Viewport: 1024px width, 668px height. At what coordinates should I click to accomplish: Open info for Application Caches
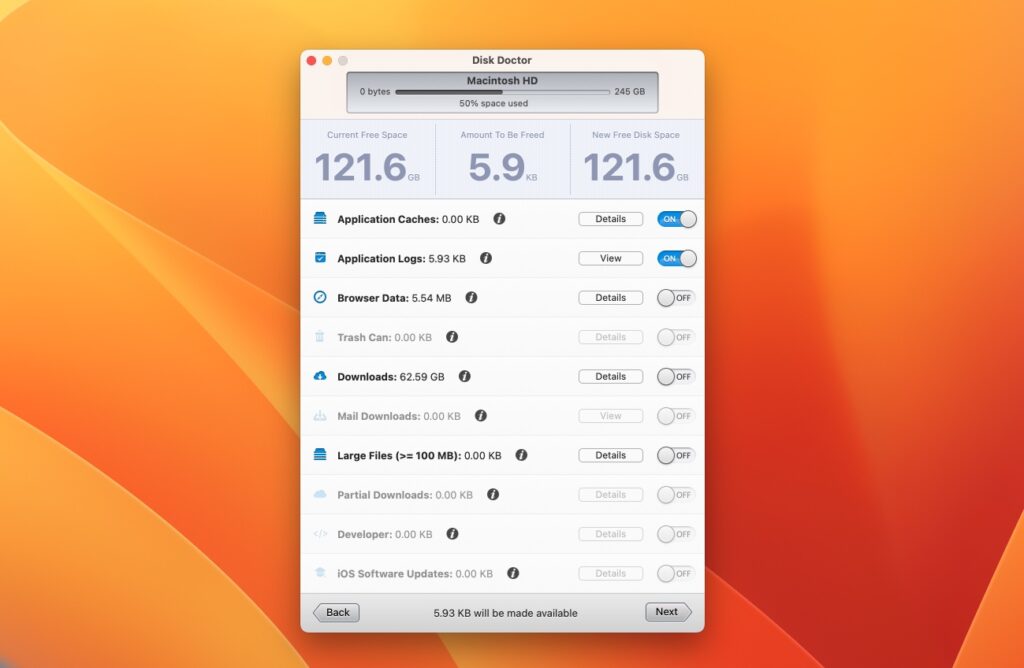point(498,219)
